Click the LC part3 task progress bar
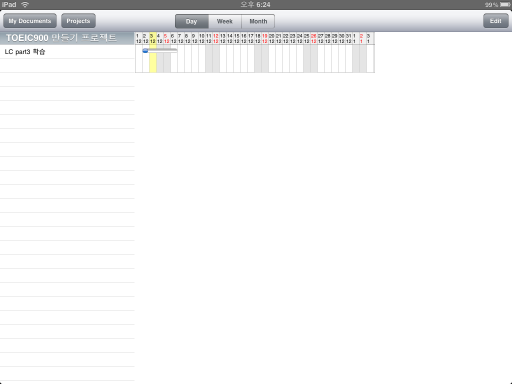This screenshot has width=512, height=384. pos(160,51)
